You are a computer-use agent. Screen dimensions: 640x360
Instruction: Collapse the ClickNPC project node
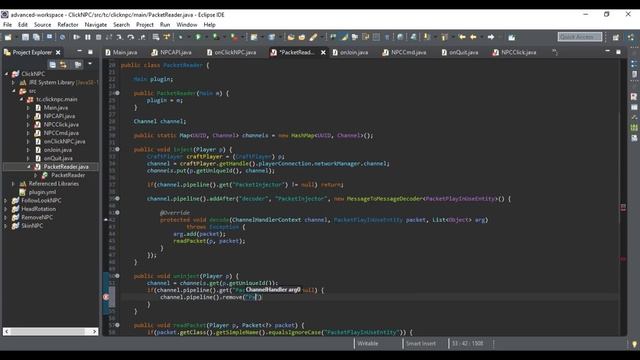(x=6, y=74)
